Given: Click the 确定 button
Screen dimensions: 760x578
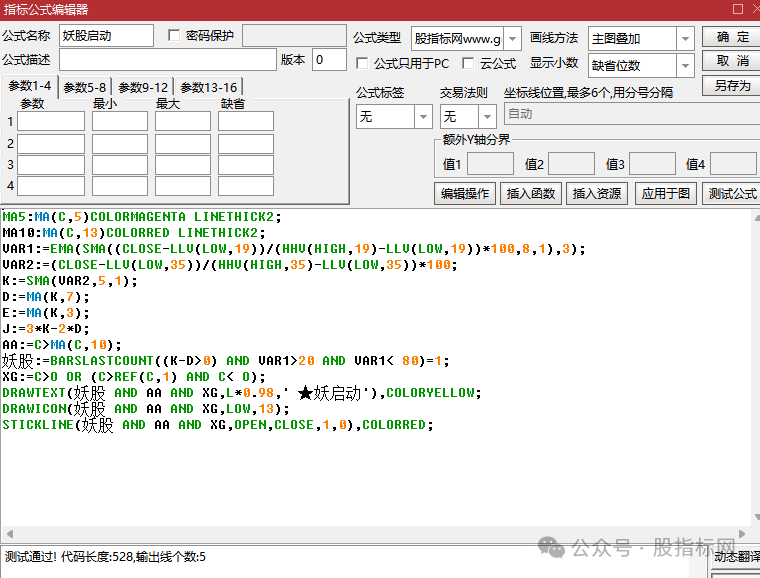Looking at the screenshot, I should [x=732, y=37].
